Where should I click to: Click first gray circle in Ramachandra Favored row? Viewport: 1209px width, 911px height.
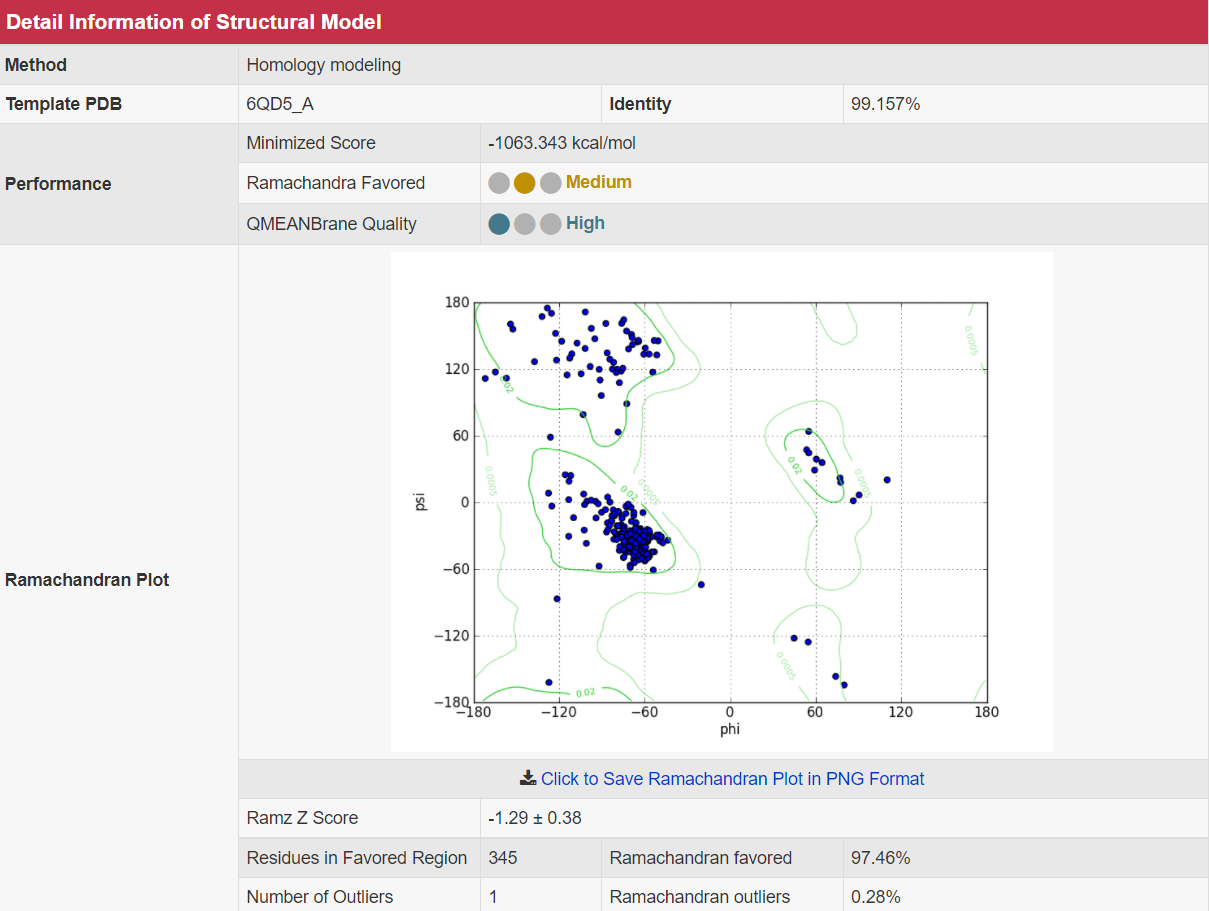click(x=499, y=183)
